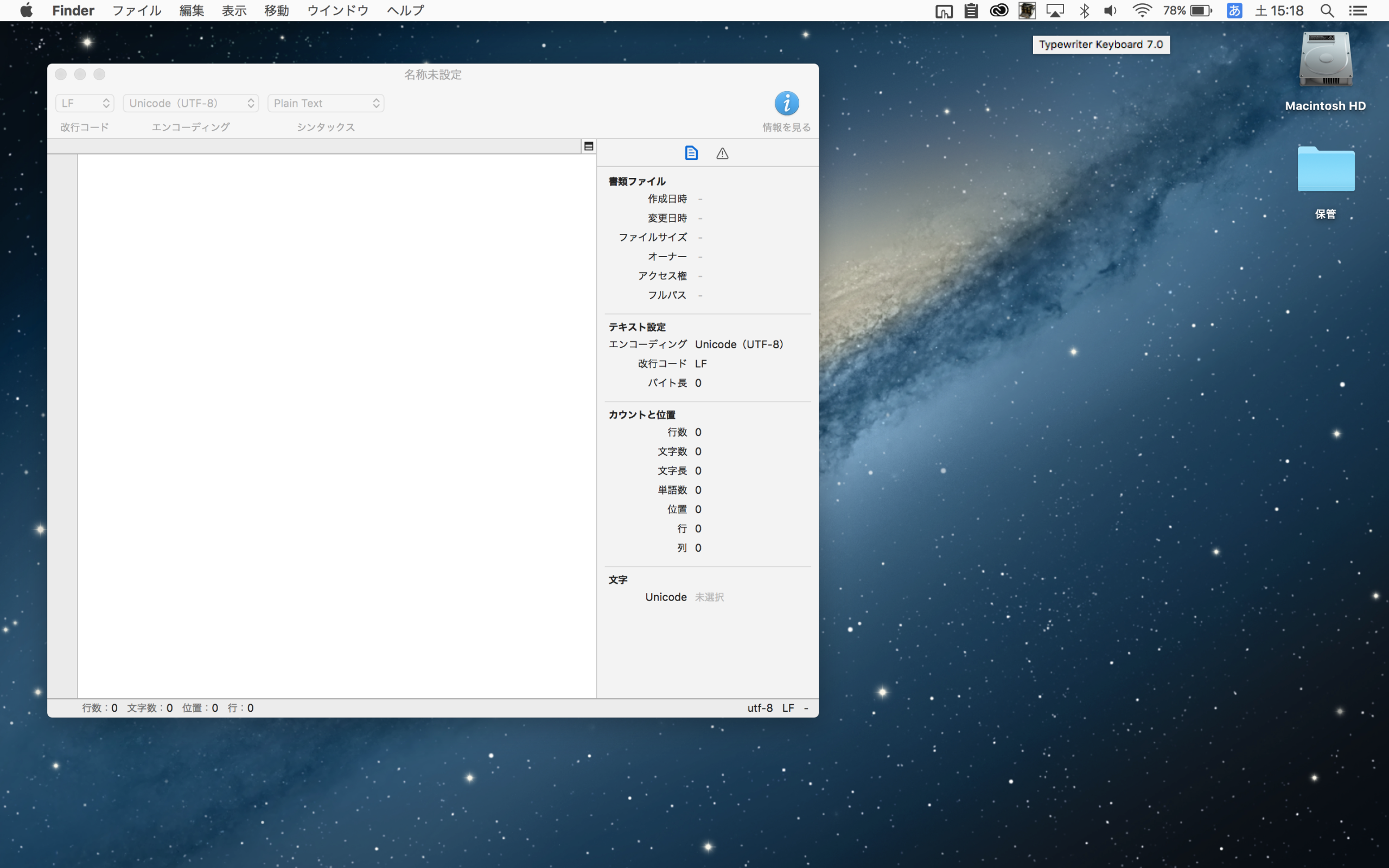1389x868 pixels.
Task: Toggle the Japanese input source indicator
Action: 1234,11
